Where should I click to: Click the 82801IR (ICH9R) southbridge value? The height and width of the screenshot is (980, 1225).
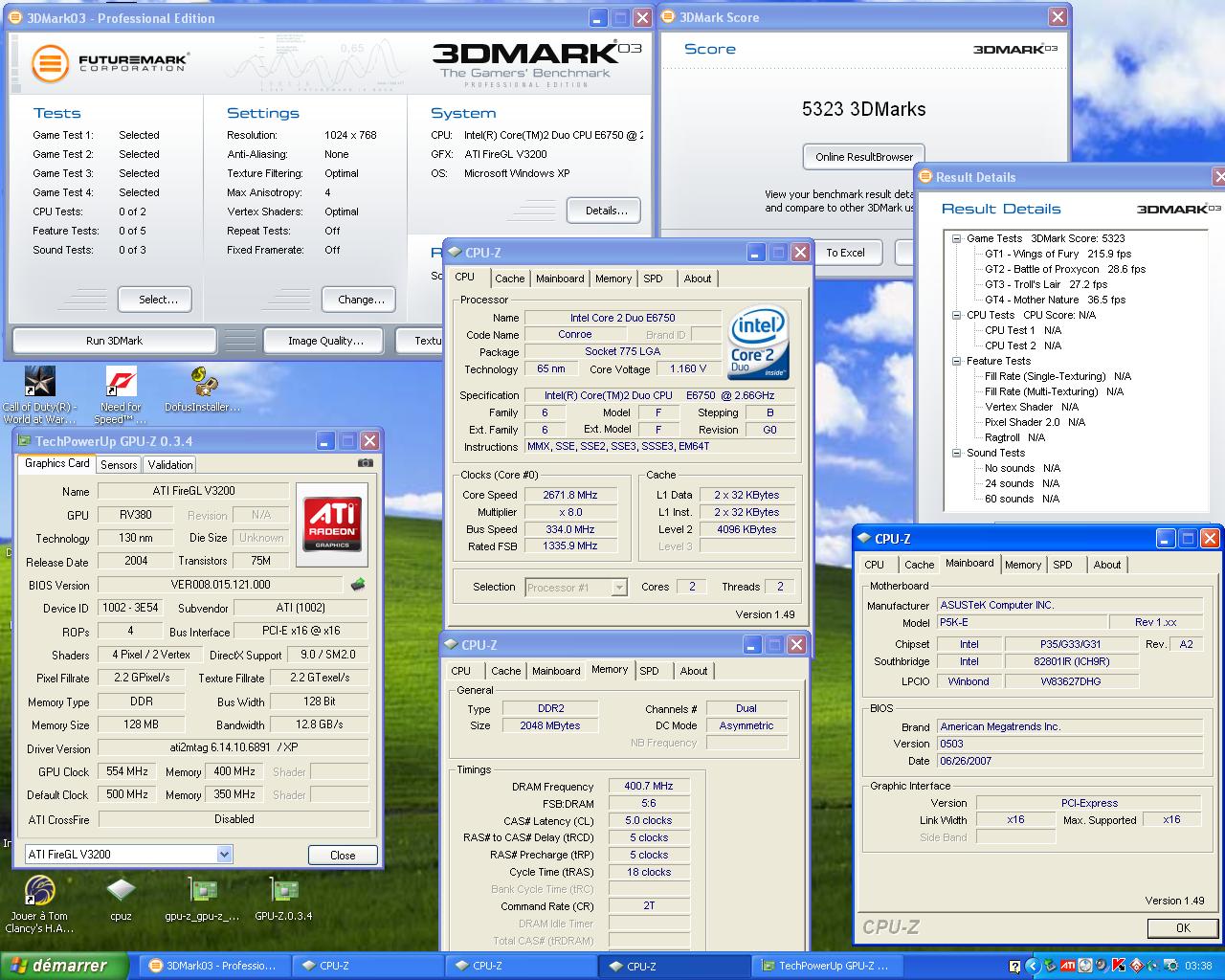1074,661
